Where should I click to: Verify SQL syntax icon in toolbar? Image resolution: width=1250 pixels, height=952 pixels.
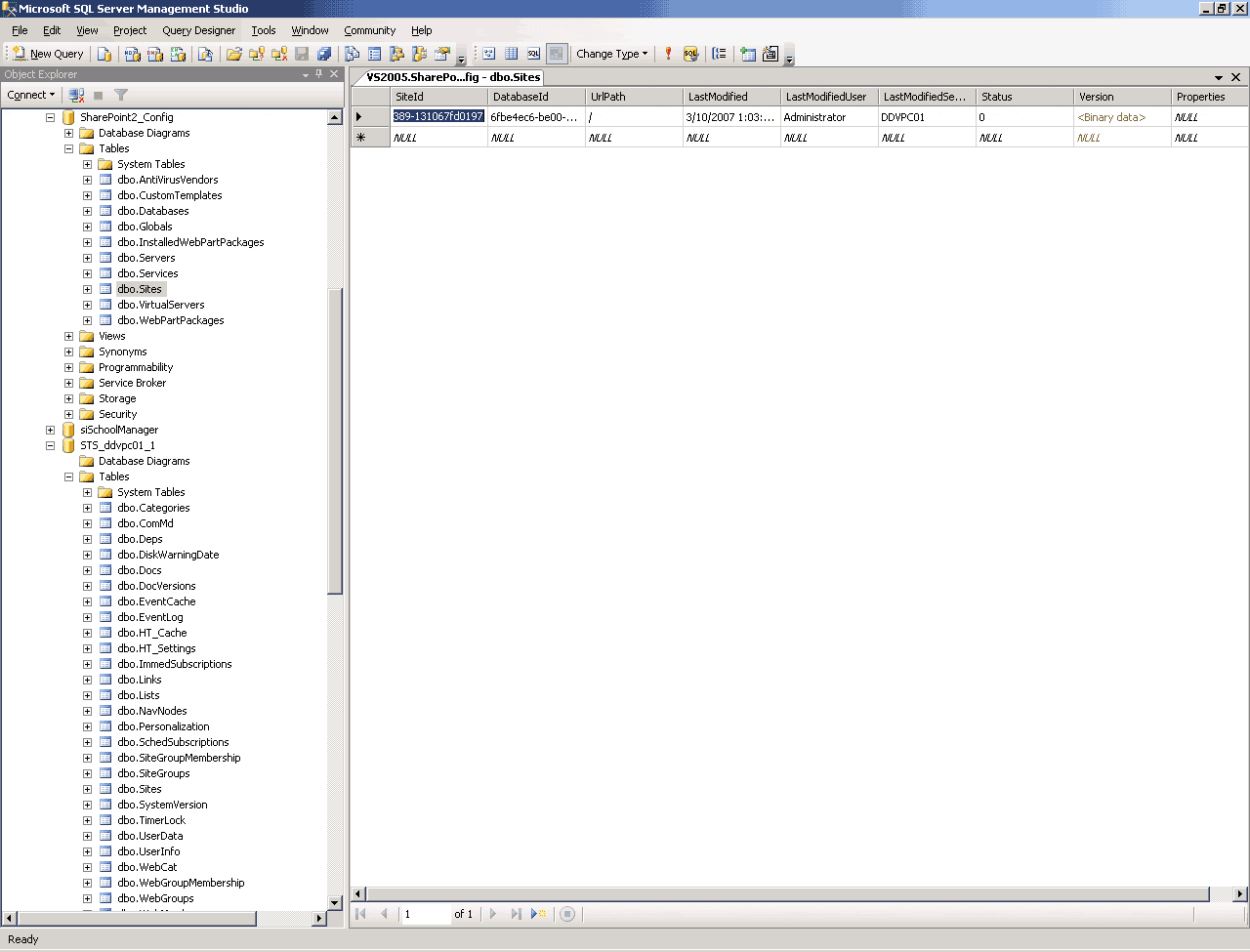[691, 54]
